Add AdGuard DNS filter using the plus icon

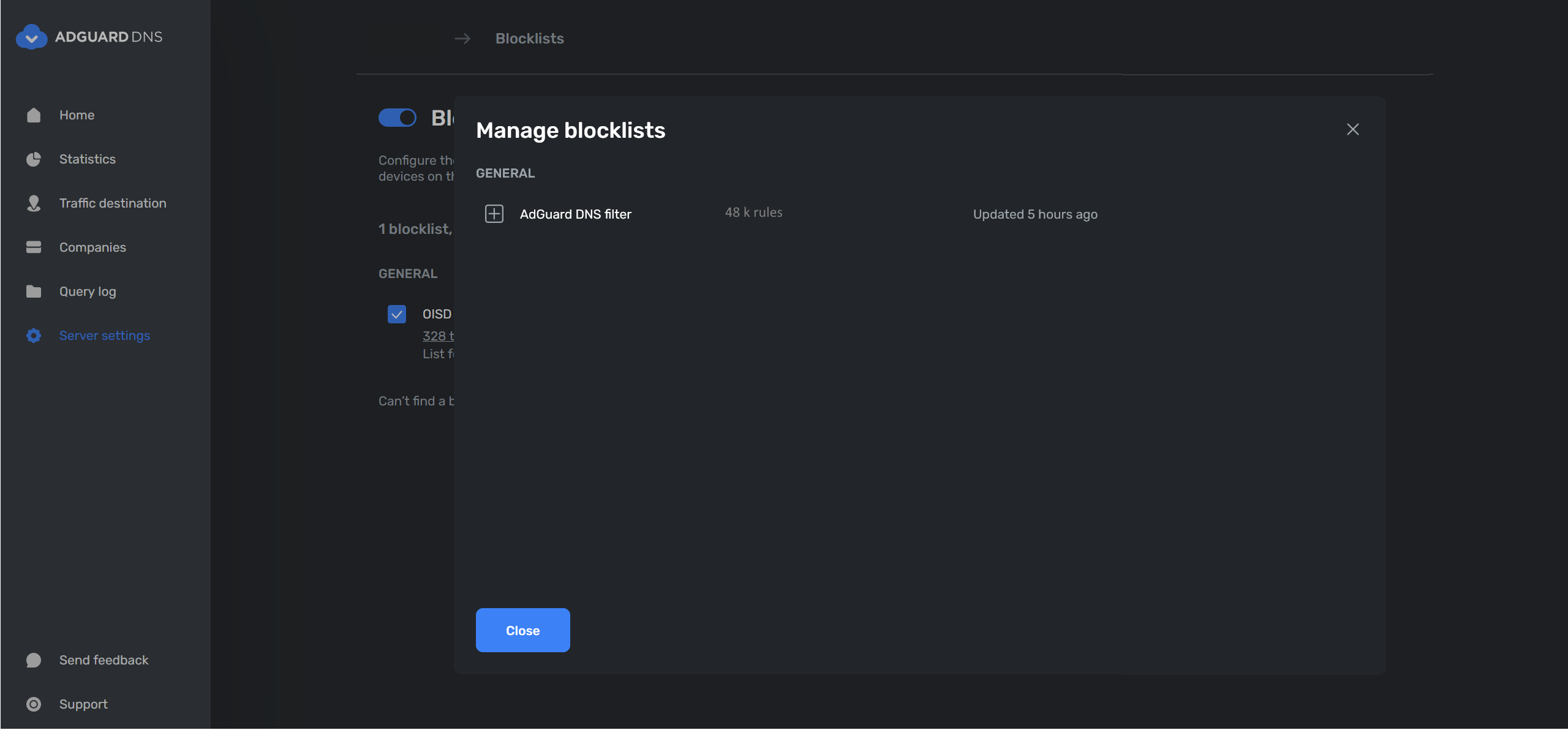click(494, 214)
